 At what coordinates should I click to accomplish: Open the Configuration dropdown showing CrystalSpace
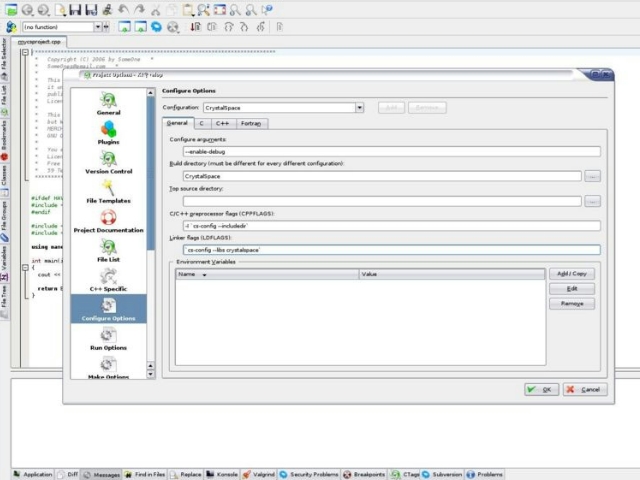point(283,107)
